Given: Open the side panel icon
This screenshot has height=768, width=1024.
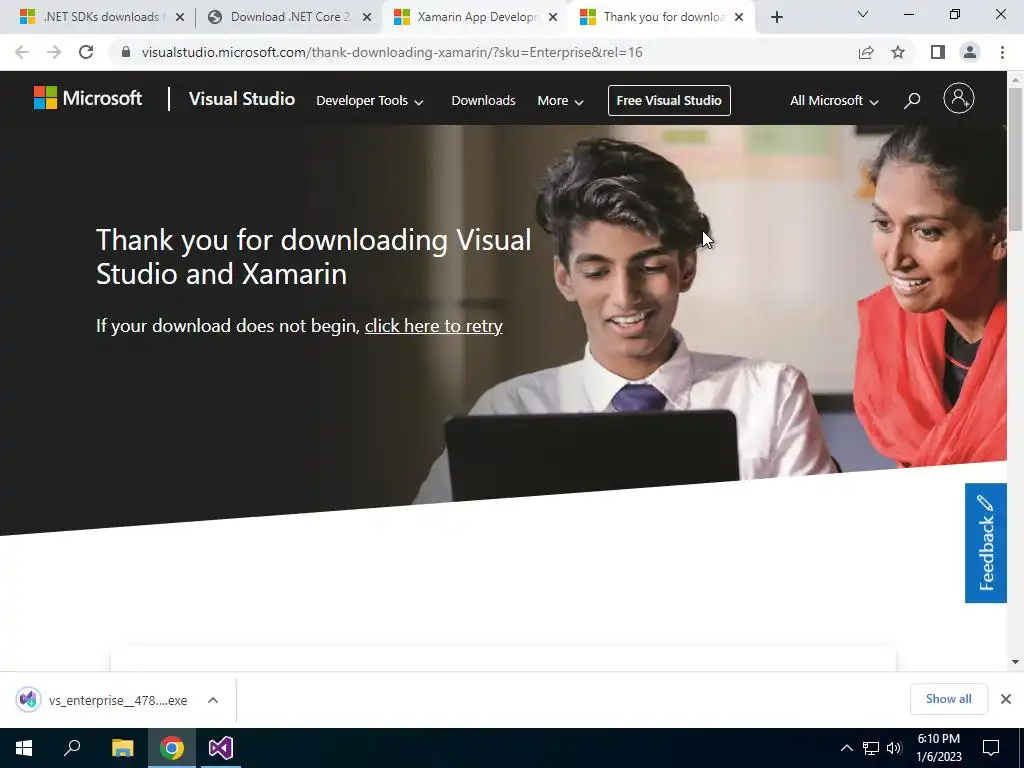Looking at the screenshot, I should tap(938, 52).
